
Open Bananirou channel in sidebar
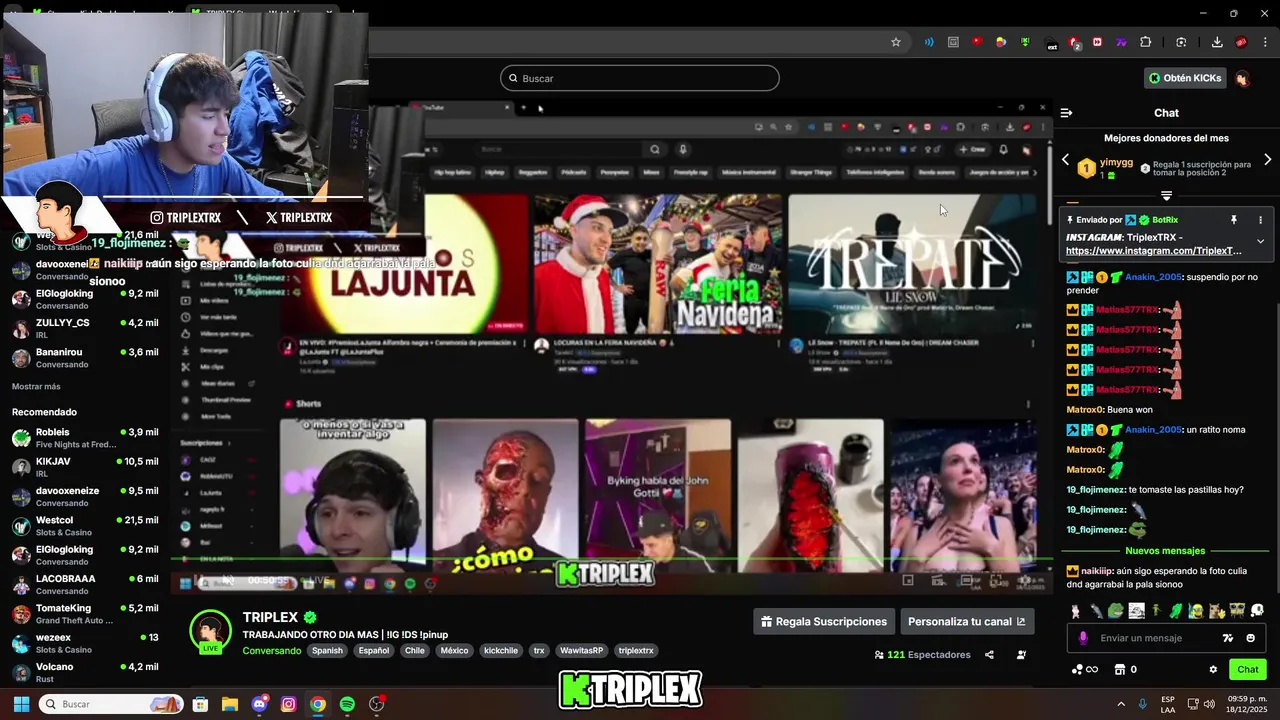[x=85, y=358]
